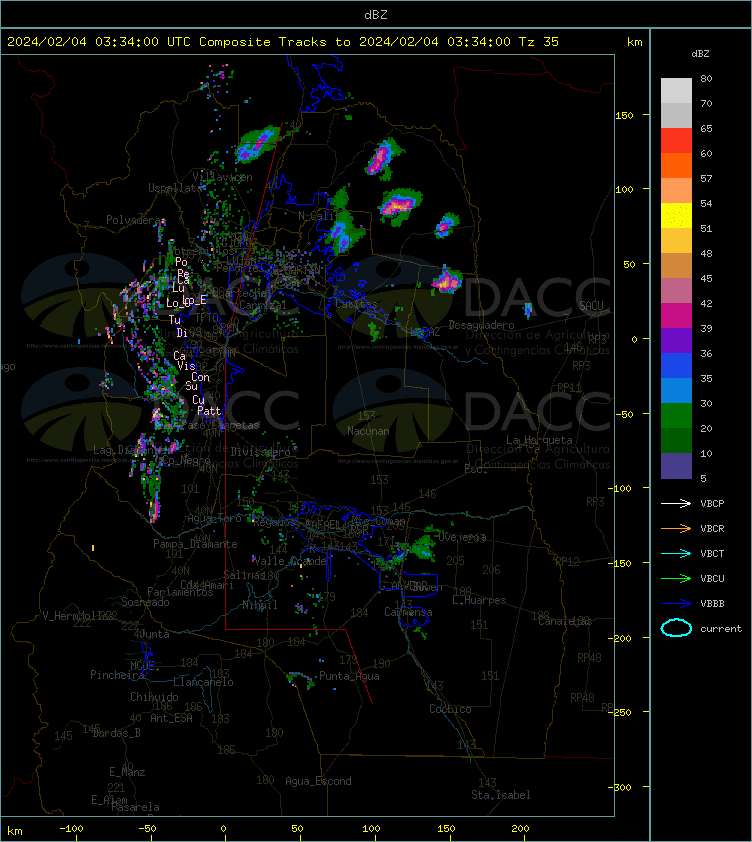
Task: Click the Punta_Agua place label
Action: 349,676
